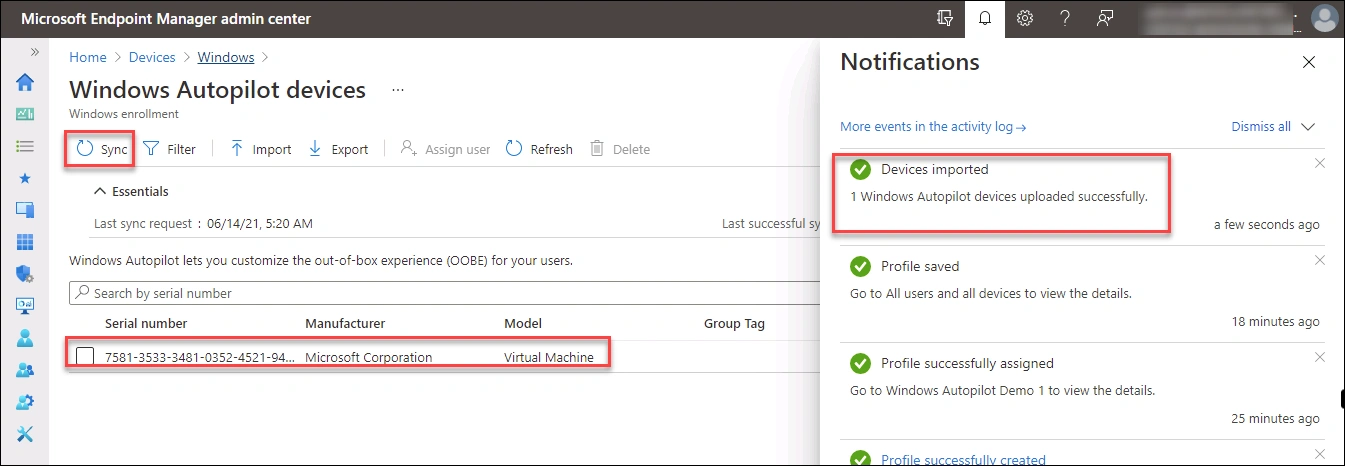Close the Notifications panel
The image size is (1345, 466).
(1309, 62)
